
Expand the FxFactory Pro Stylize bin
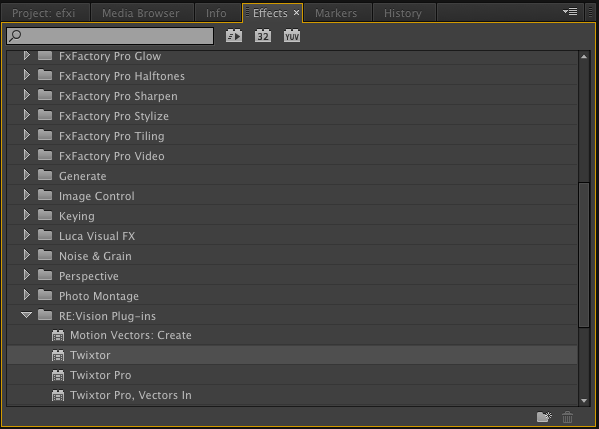pos(26,115)
